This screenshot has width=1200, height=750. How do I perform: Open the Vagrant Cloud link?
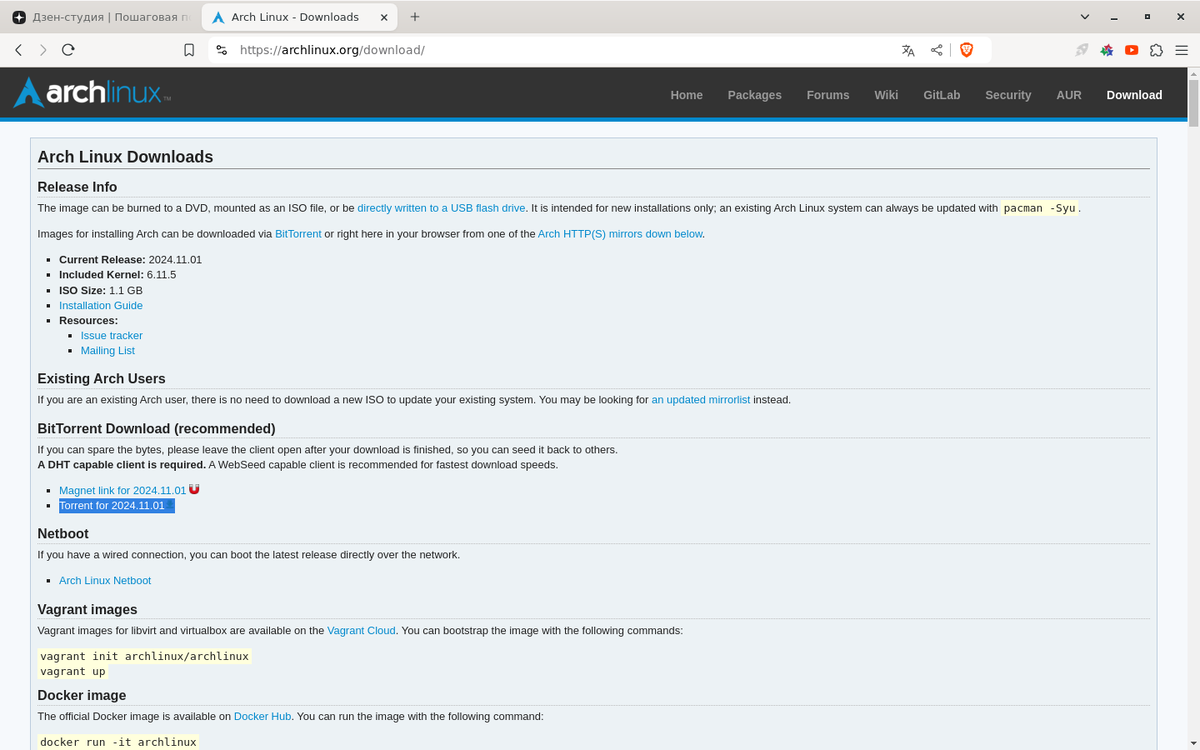click(x=361, y=631)
